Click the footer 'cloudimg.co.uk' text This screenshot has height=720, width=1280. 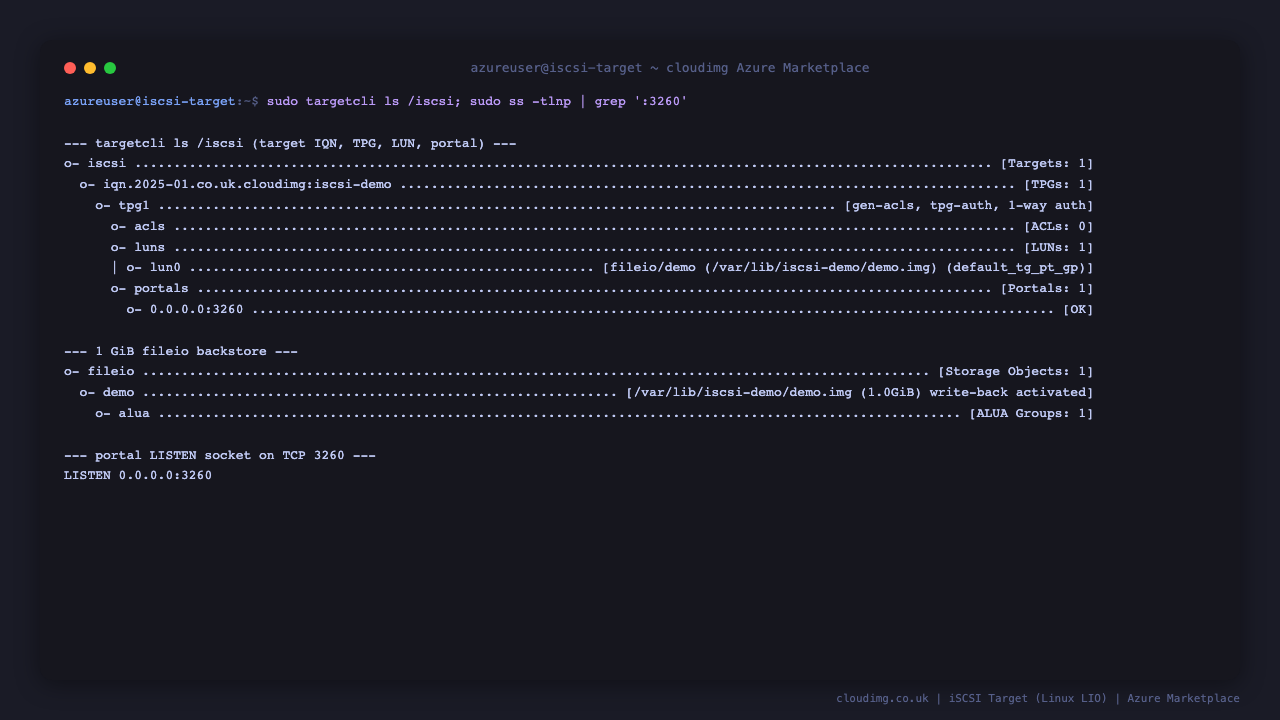[882, 698]
